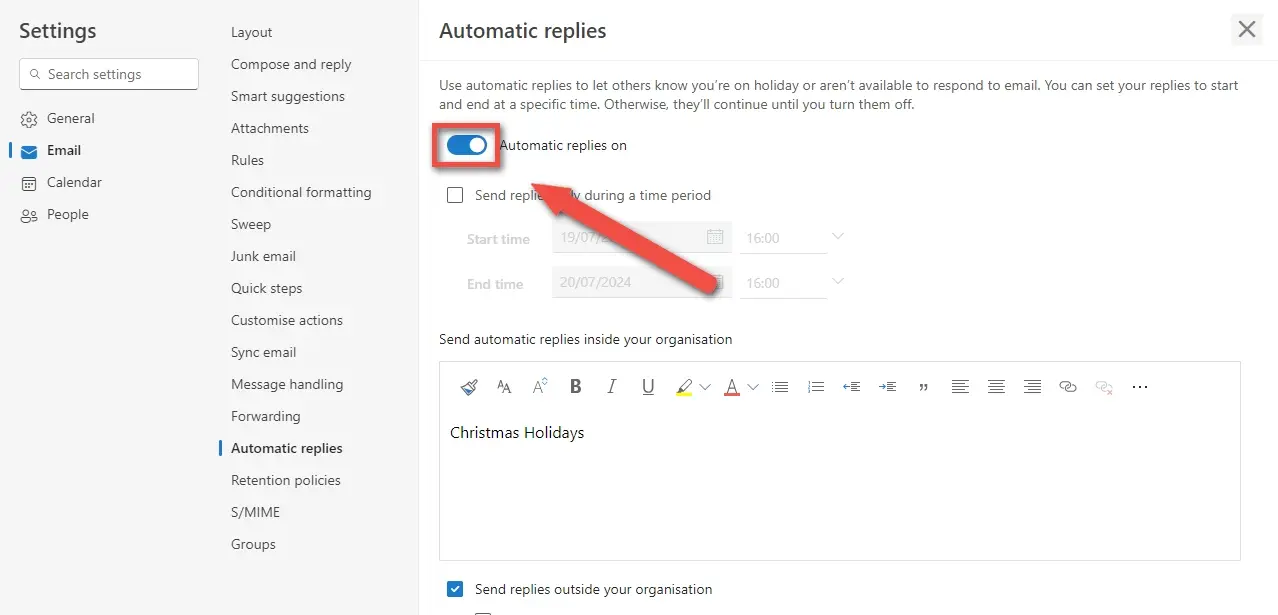1278x615 pixels.
Task: Open more formatting options ellipsis
Action: coord(1139,387)
